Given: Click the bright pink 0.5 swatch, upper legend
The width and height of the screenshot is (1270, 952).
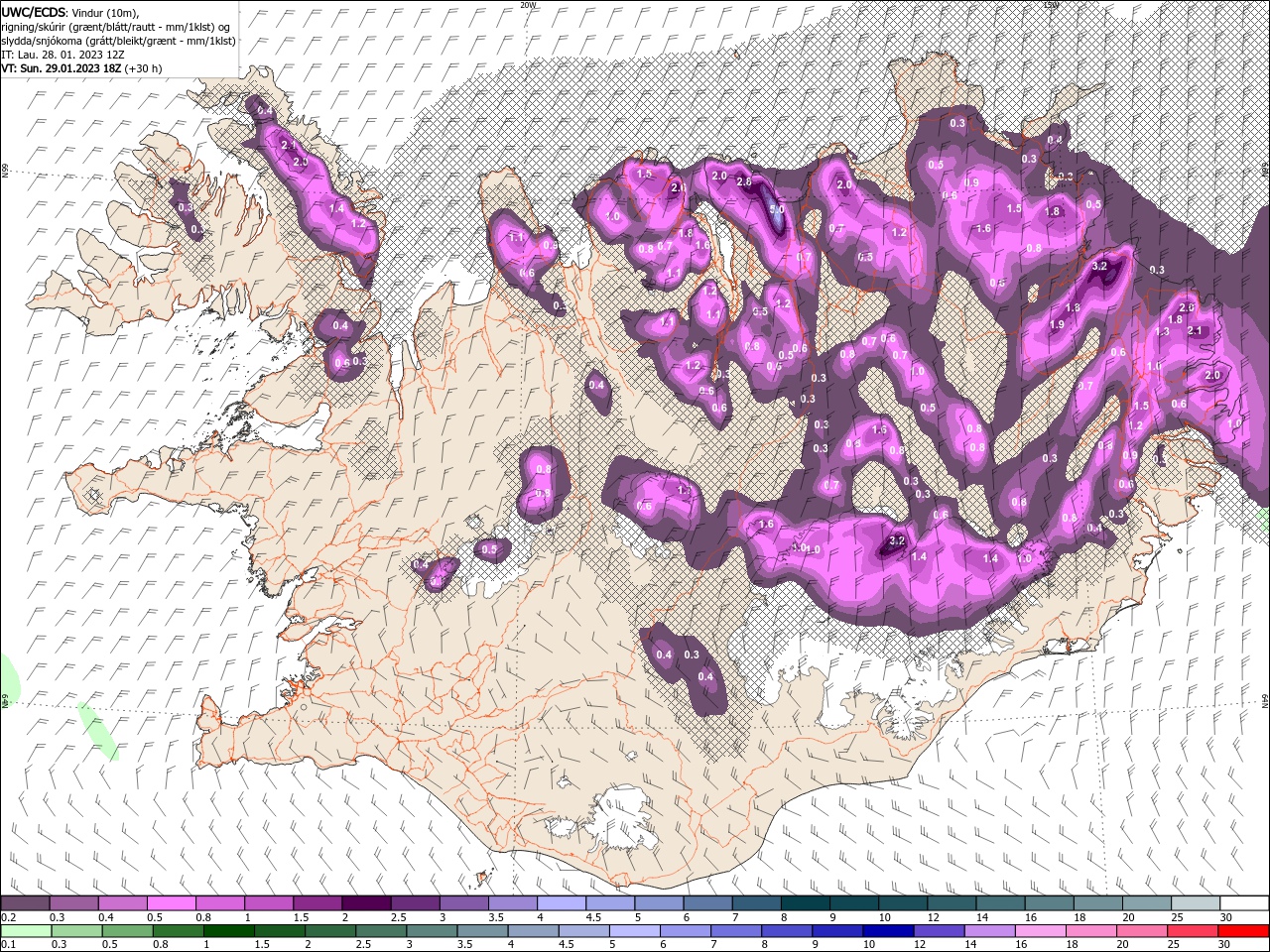Looking at the screenshot, I should [172, 902].
